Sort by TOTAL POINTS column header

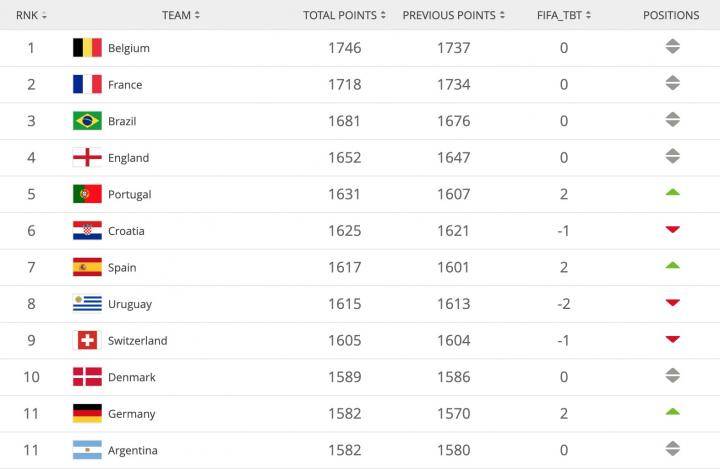point(345,15)
